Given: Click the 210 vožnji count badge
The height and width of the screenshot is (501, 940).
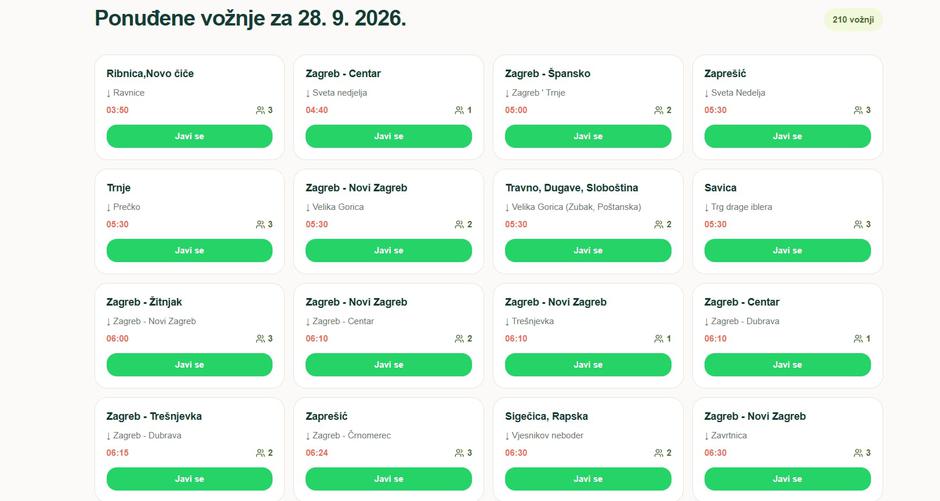Looking at the screenshot, I should pyautogui.click(x=852, y=20).
